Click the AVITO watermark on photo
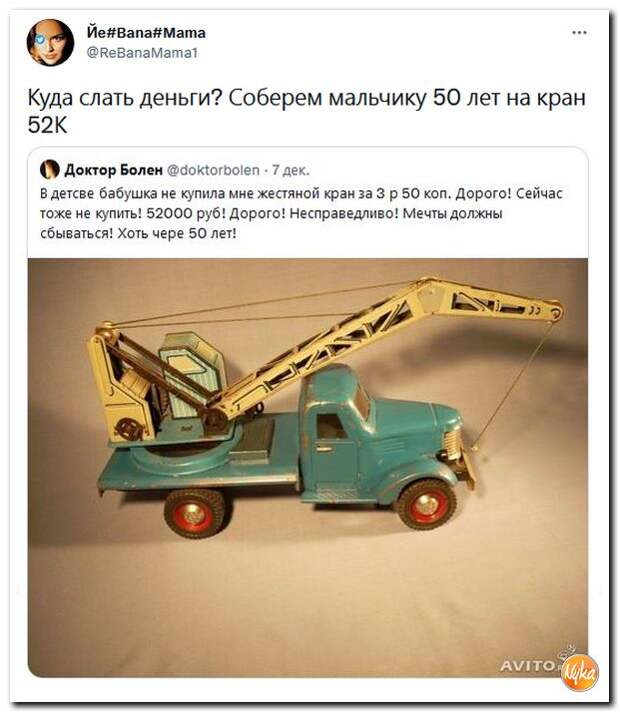This screenshot has width=620, height=713. click(528, 666)
